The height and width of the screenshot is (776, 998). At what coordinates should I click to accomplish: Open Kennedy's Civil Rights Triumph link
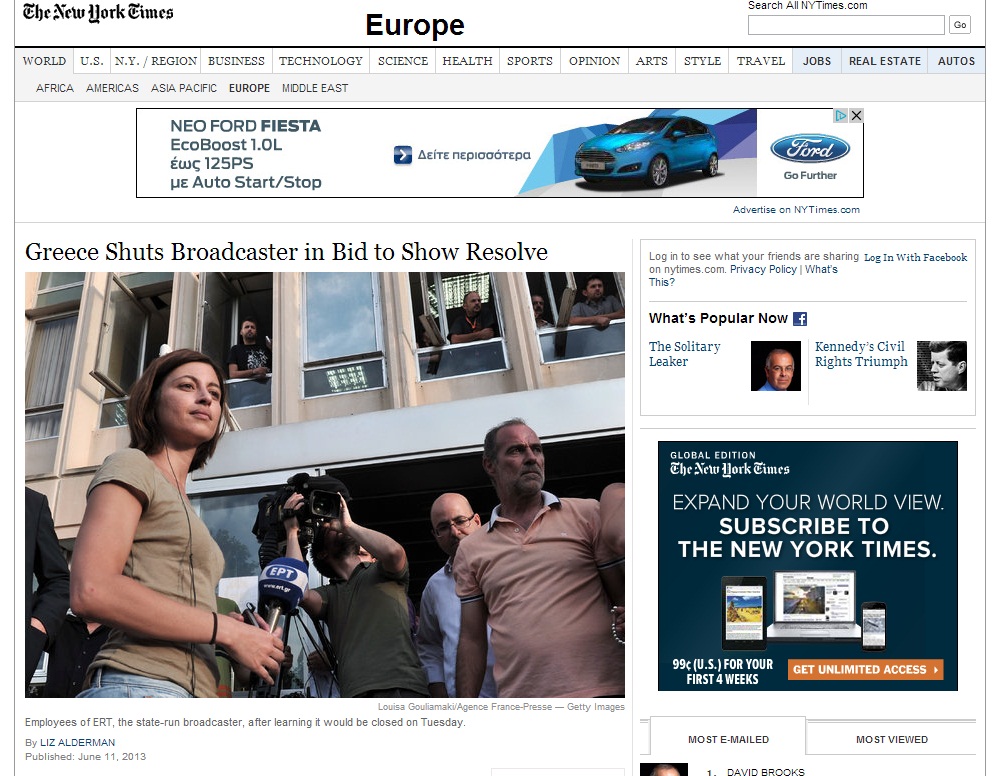[x=861, y=354]
